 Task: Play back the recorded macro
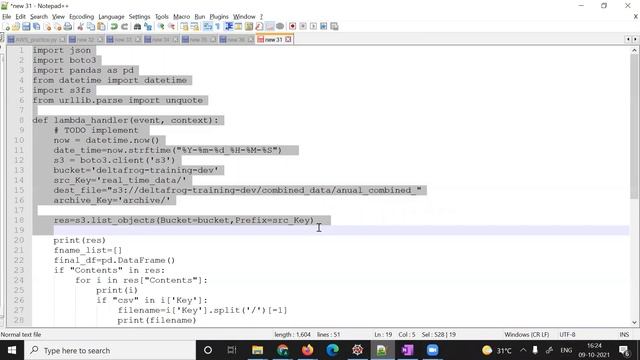tap(313, 27)
